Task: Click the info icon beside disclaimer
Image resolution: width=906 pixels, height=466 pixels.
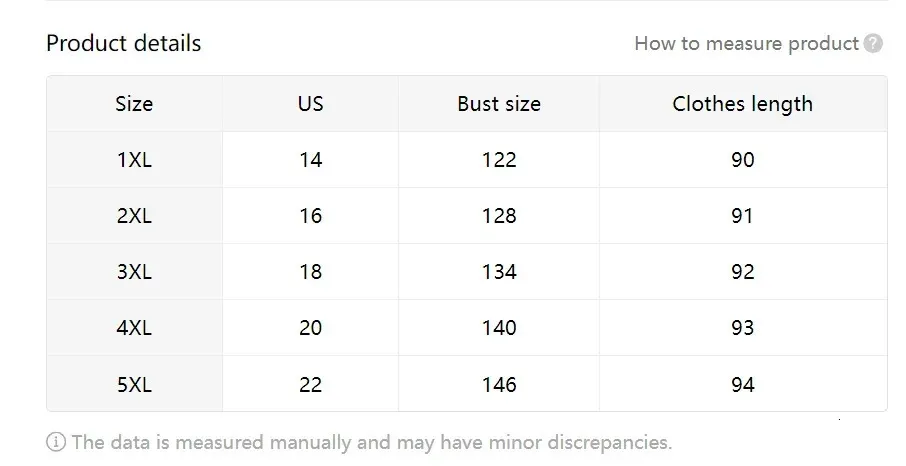Action: coord(56,442)
